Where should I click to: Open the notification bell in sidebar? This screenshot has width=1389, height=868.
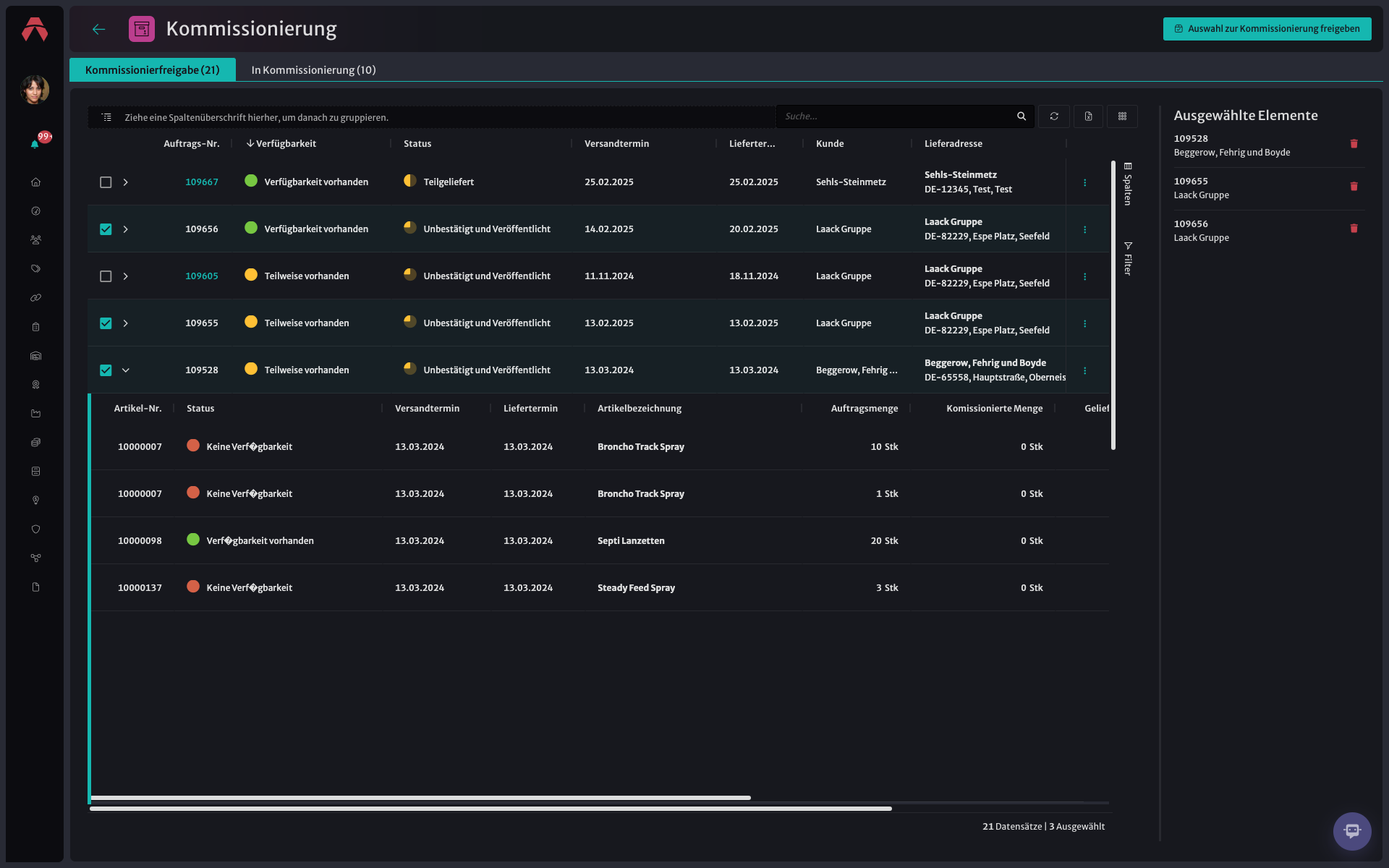[x=35, y=144]
